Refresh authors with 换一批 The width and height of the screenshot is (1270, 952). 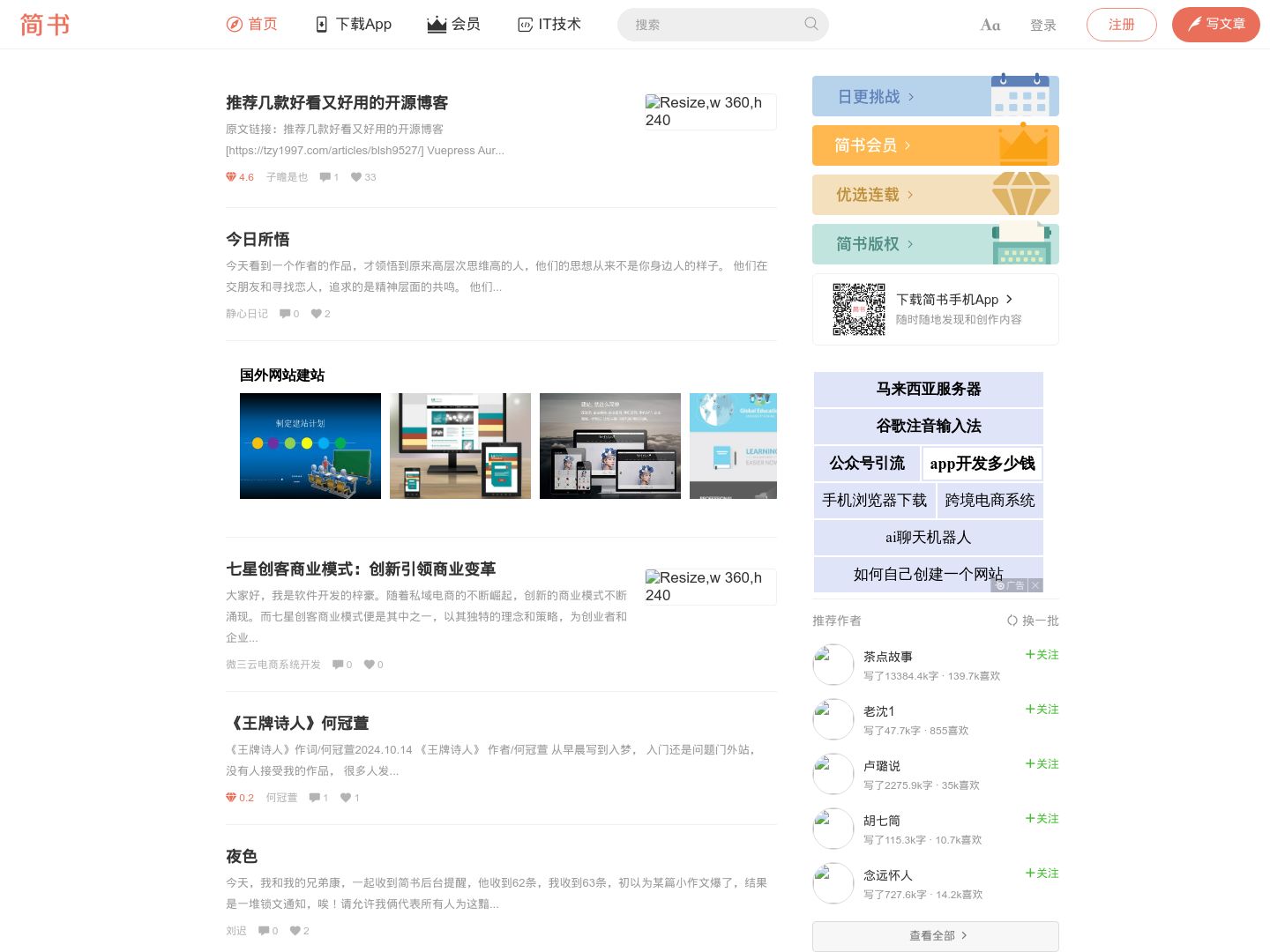[1033, 621]
